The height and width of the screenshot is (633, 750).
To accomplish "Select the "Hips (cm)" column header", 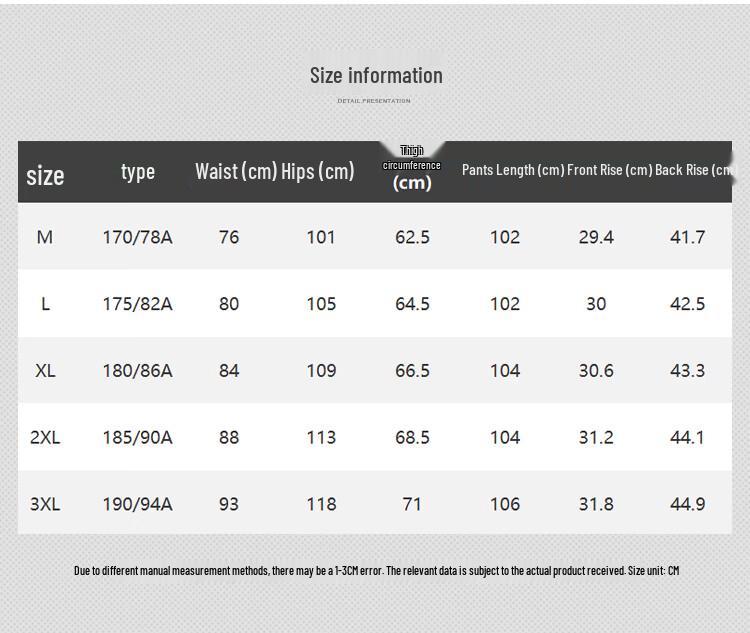I will click(x=318, y=171).
